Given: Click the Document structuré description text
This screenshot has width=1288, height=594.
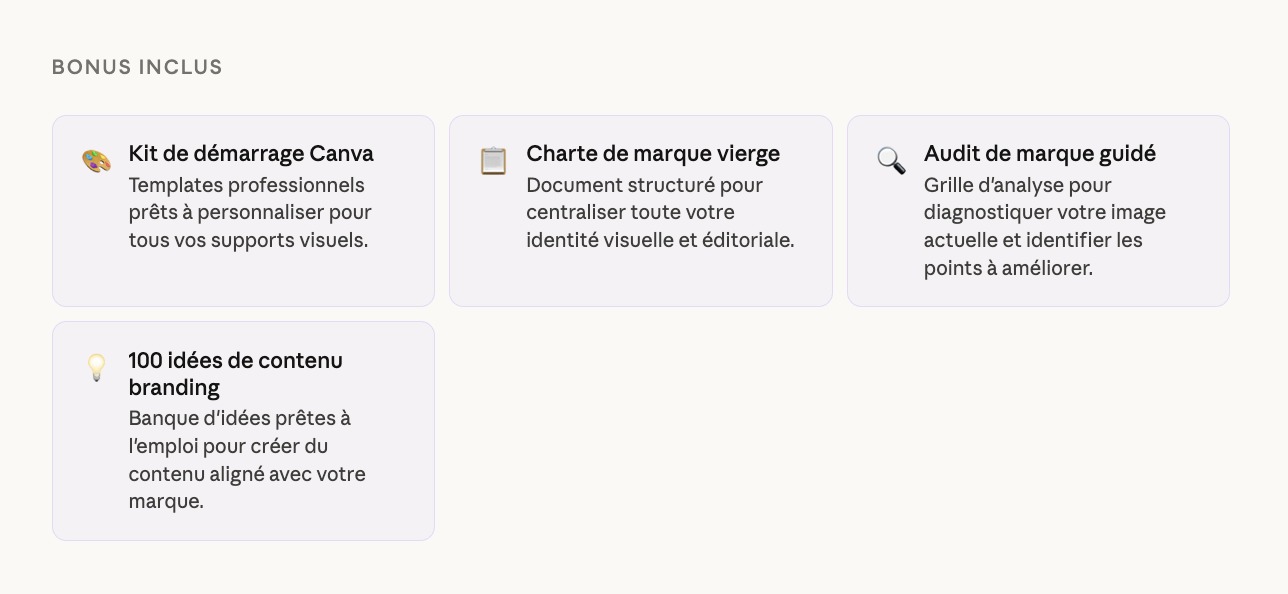Looking at the screenshot, I should [659, 213].
